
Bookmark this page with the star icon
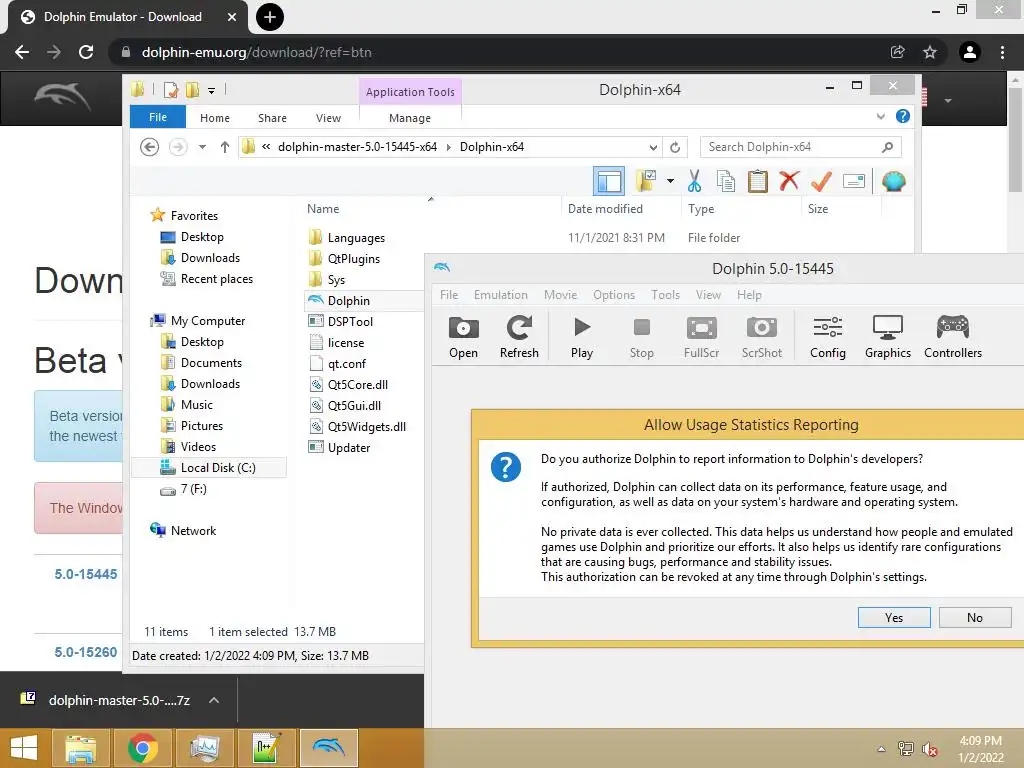point(930,52)
